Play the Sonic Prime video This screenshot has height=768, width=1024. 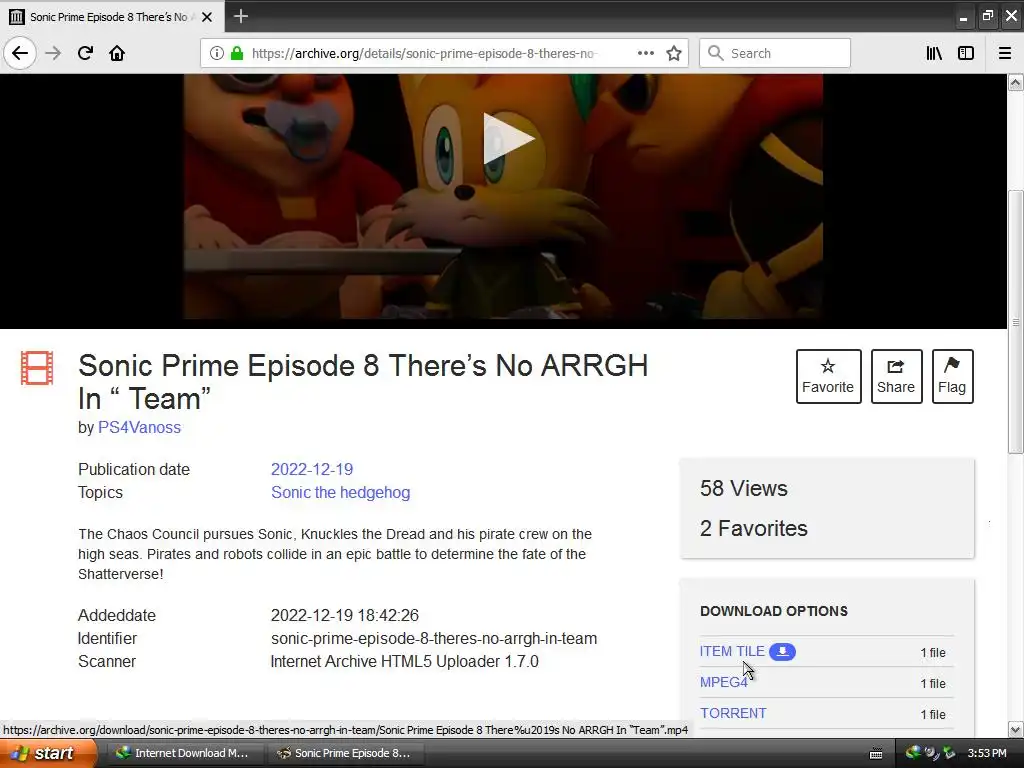(508, 138)
